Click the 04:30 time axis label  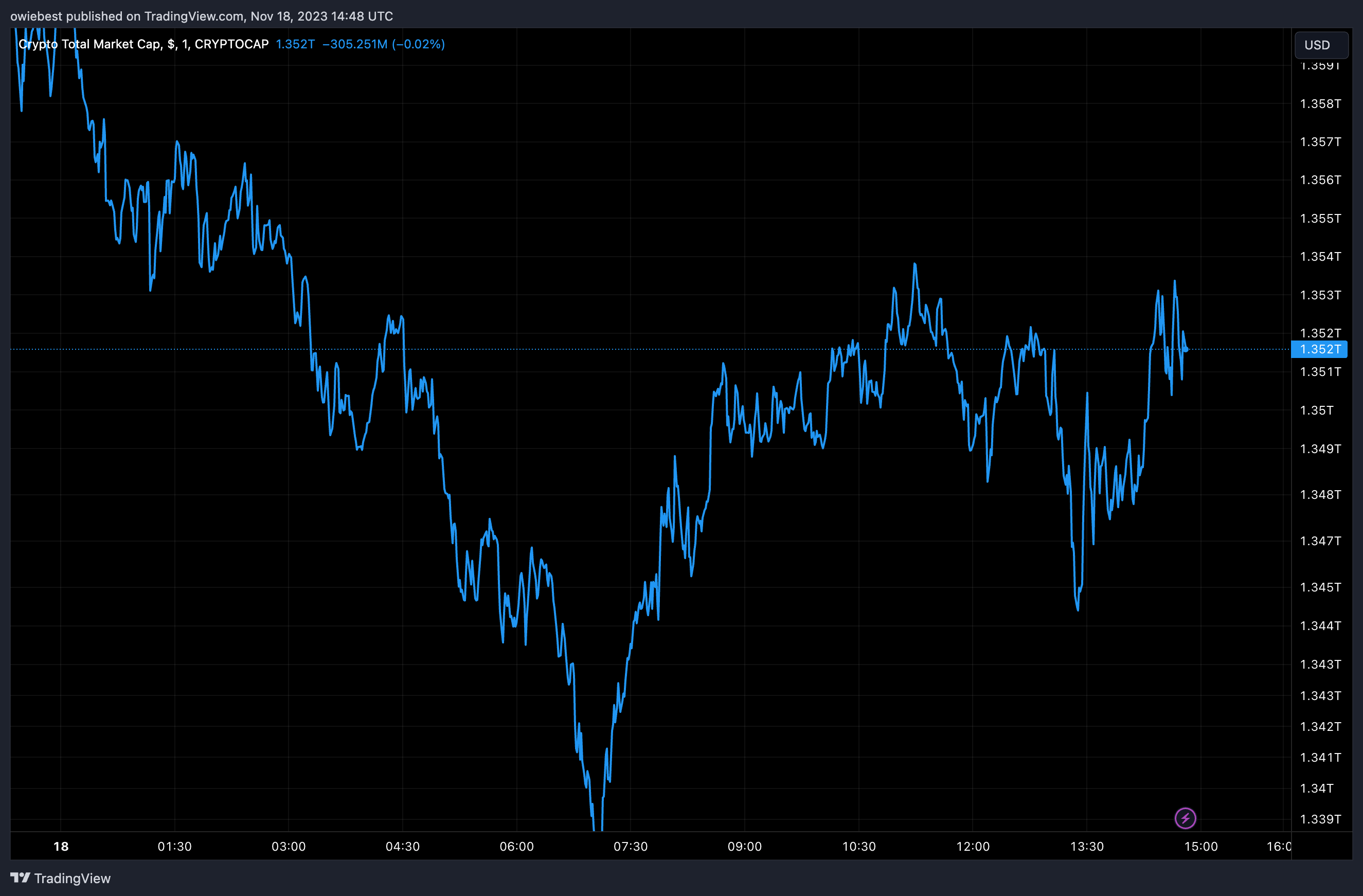tap(402, 846)
